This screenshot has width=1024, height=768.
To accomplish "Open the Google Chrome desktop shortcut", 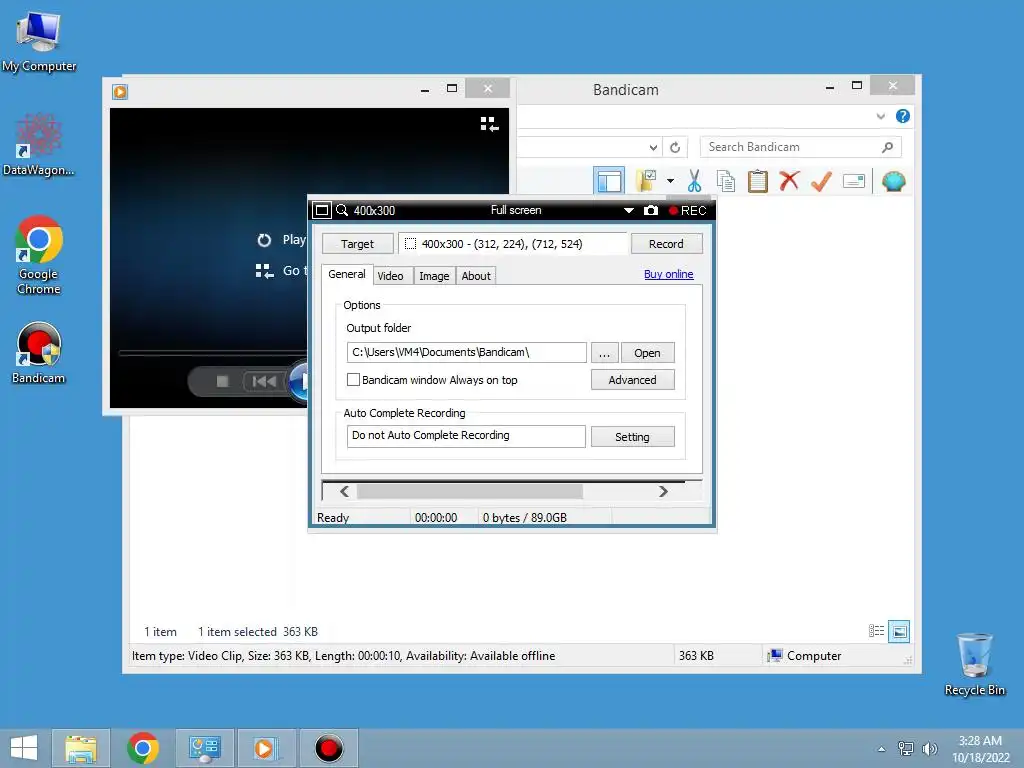I will [x=39, y=255].
